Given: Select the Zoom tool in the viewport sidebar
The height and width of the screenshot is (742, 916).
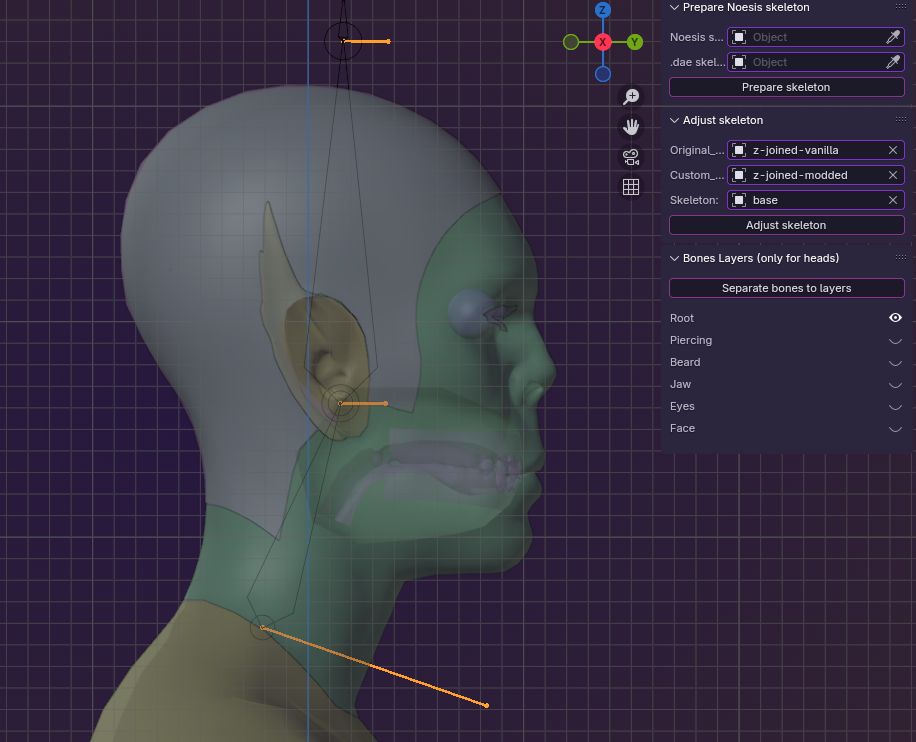Looking at the screenshot, I should click(631, 97).
